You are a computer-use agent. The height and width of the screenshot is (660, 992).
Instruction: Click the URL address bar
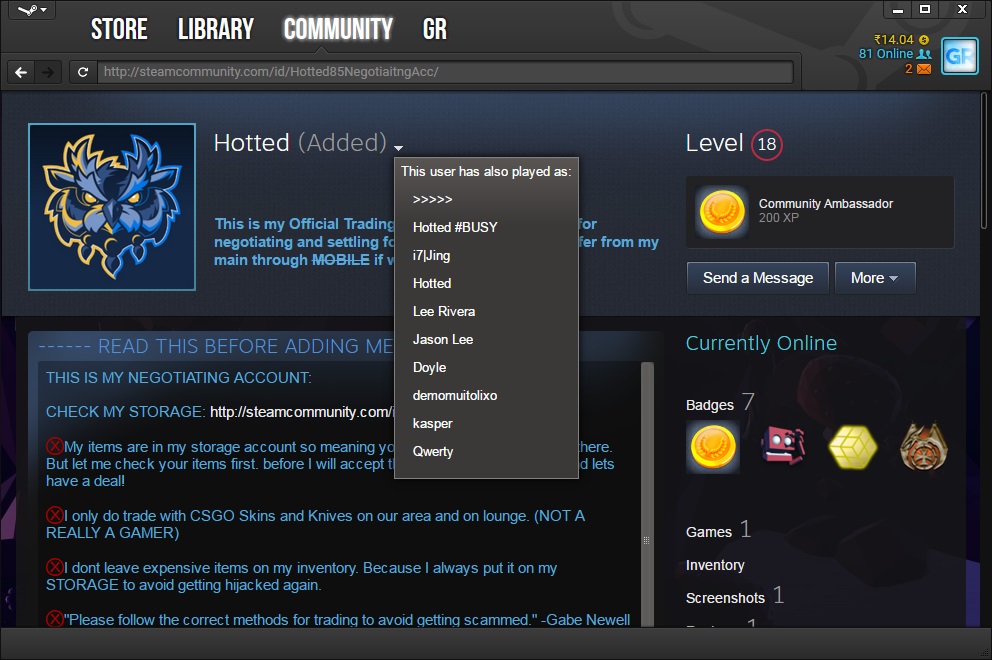(x=445, y=72)
